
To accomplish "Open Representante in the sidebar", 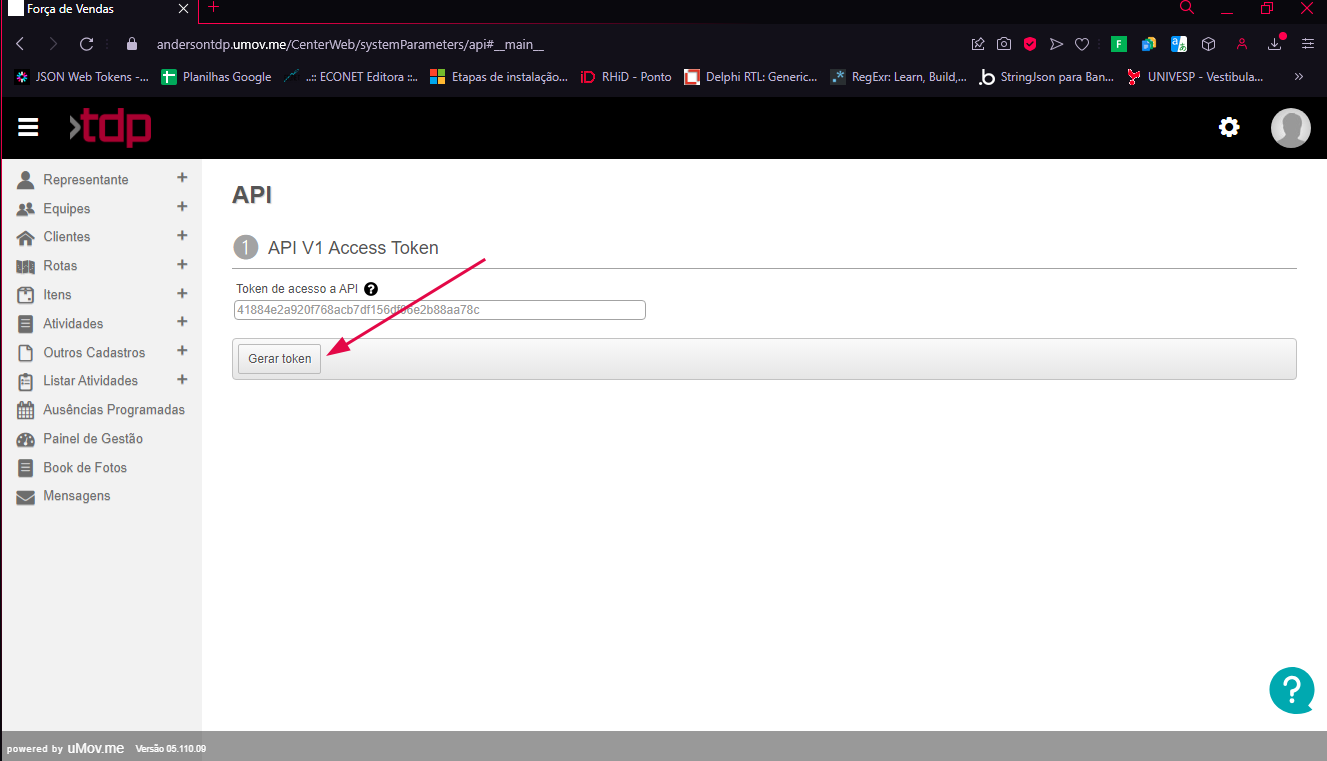I will click(86, 180).
